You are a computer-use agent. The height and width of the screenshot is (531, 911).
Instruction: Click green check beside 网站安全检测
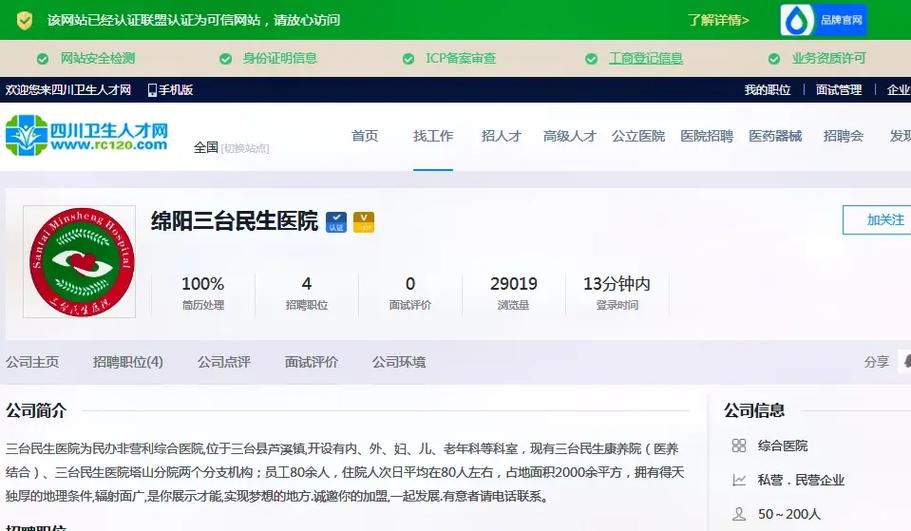pos(42,59)
